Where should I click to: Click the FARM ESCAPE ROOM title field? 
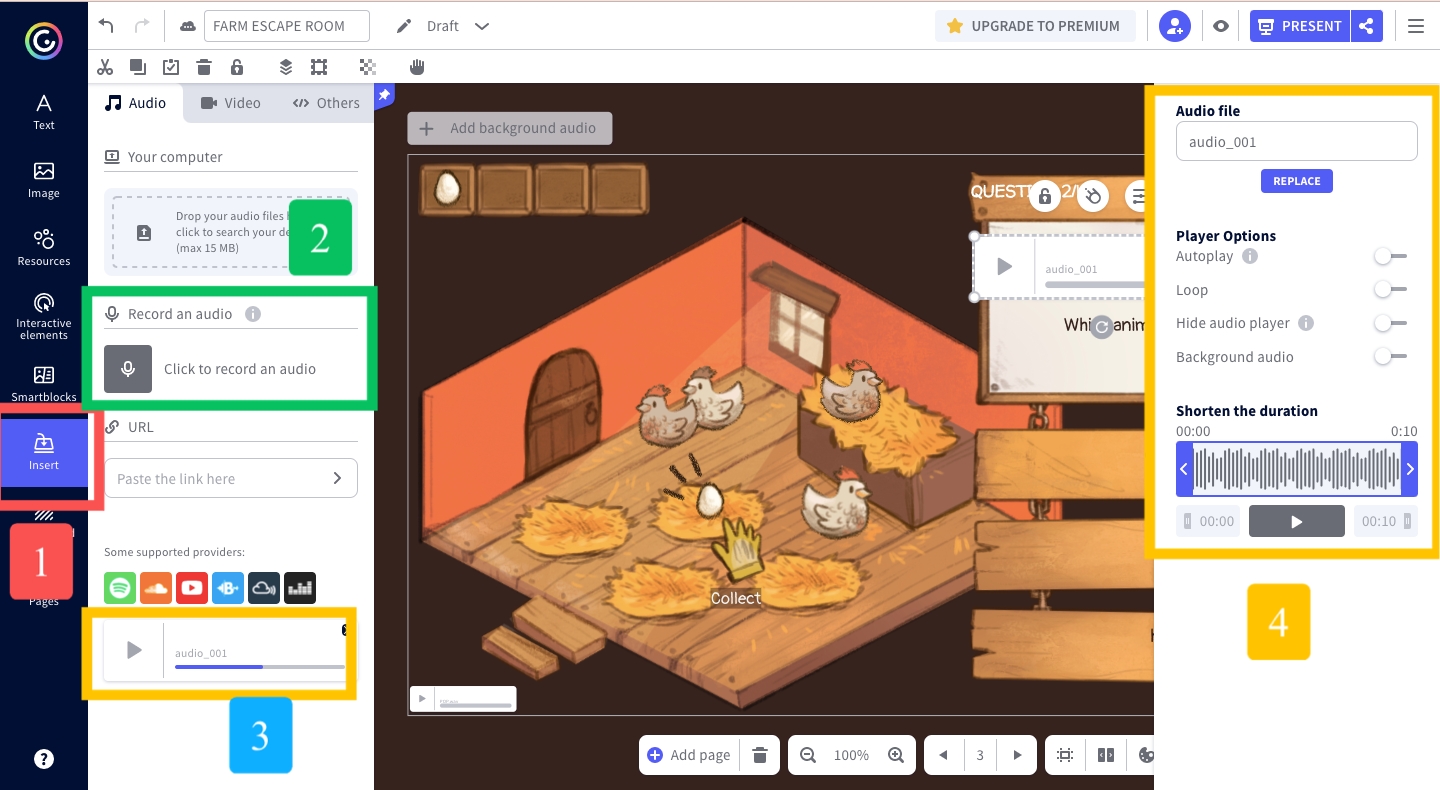click(286, 26)
